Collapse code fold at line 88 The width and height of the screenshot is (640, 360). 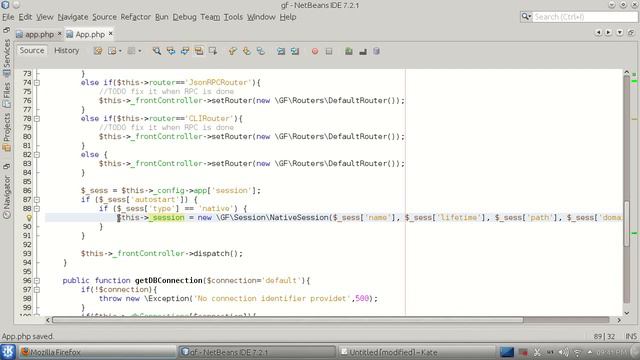[37, 209]
